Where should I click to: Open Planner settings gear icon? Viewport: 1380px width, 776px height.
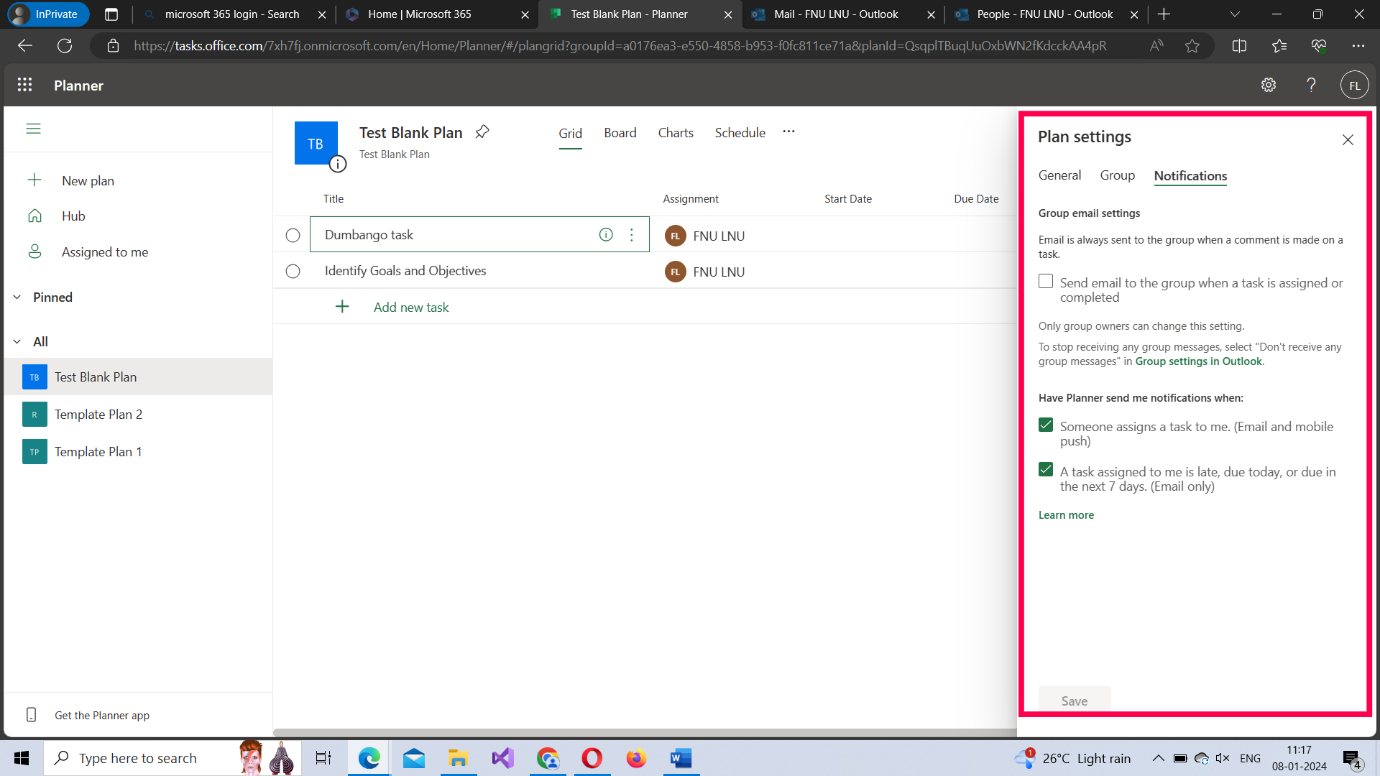pos(1268,85)
